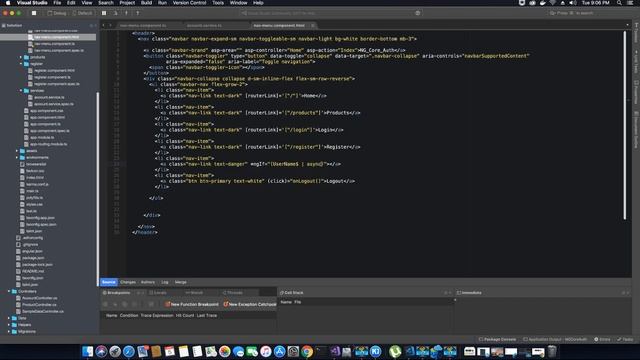Expand the Data folder
The height and width of the screenshot is (360, 640).
[x=9, y=318]
